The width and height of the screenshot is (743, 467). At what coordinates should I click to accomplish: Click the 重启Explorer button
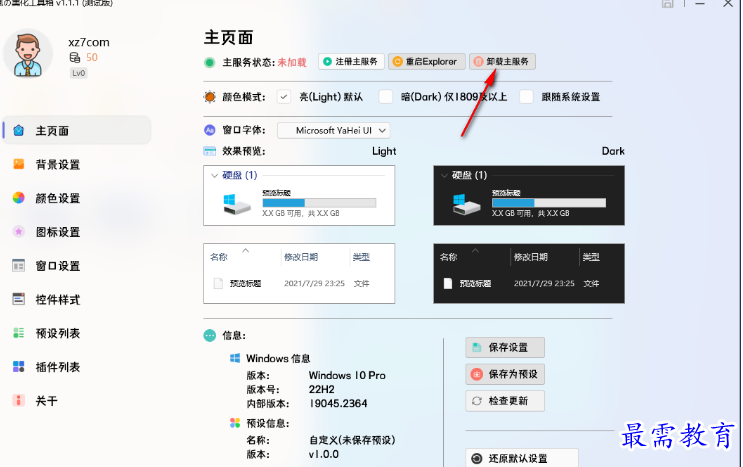(426, 62)
